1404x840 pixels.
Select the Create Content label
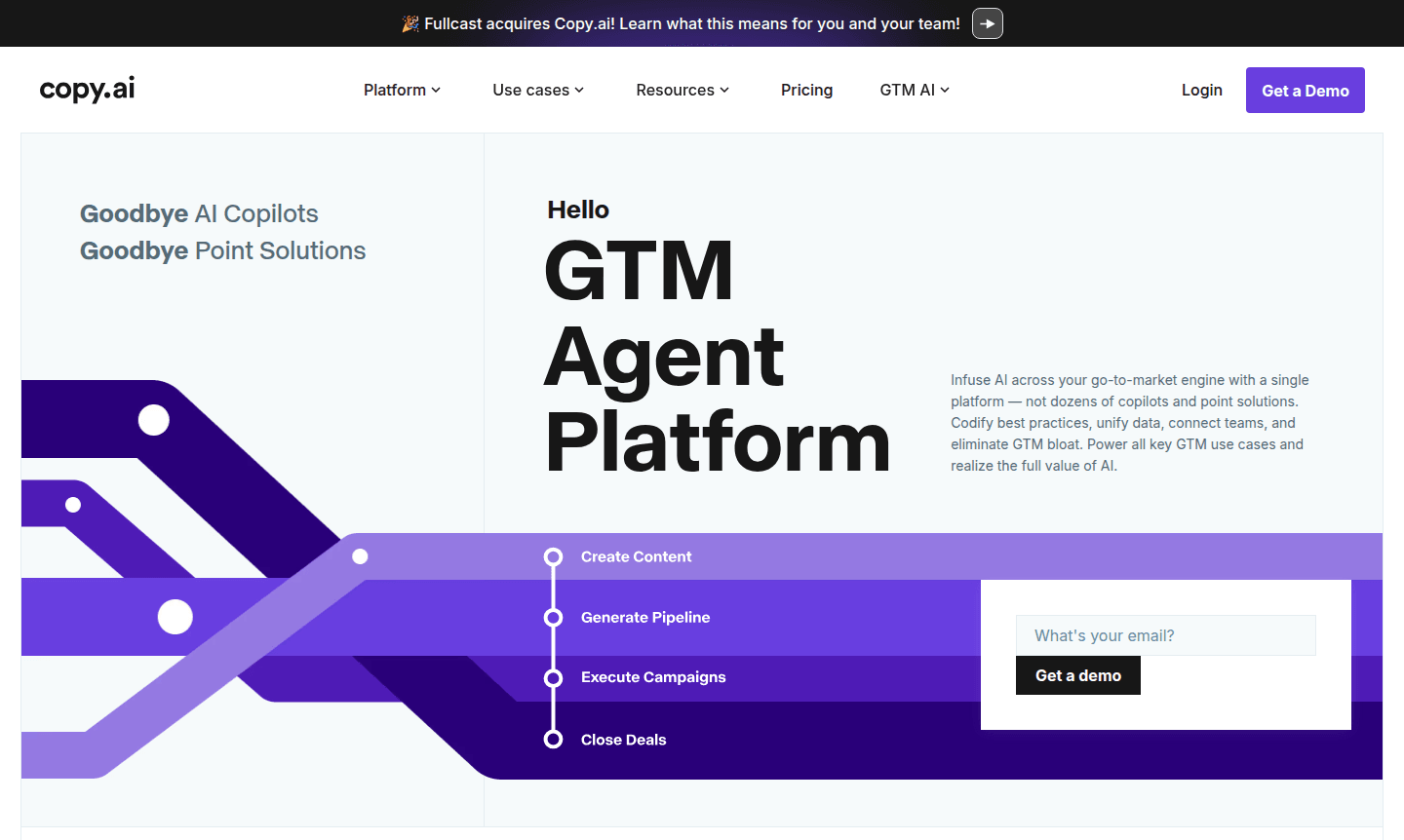636,556
